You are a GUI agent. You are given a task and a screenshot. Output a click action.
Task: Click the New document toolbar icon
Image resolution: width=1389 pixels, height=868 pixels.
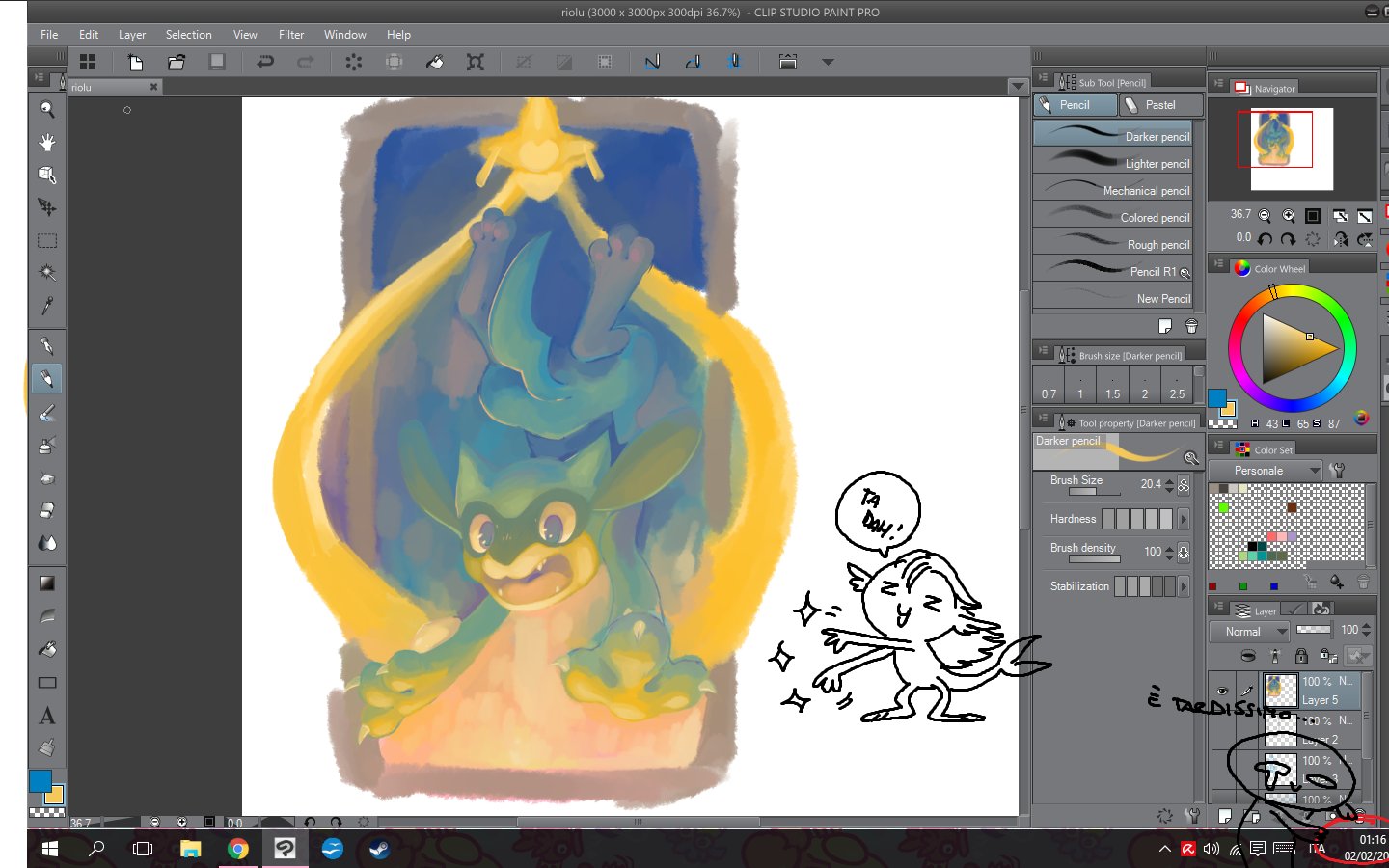[135, 62]
